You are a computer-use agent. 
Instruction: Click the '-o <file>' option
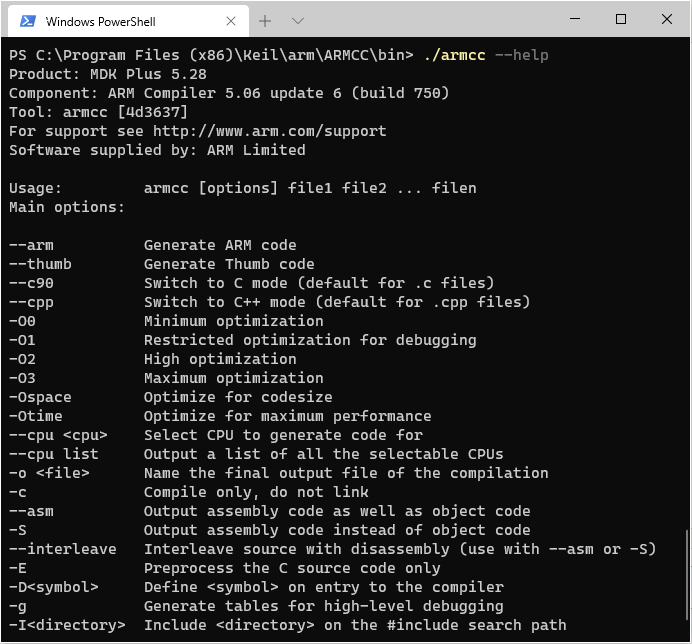(x=49, y=473)
